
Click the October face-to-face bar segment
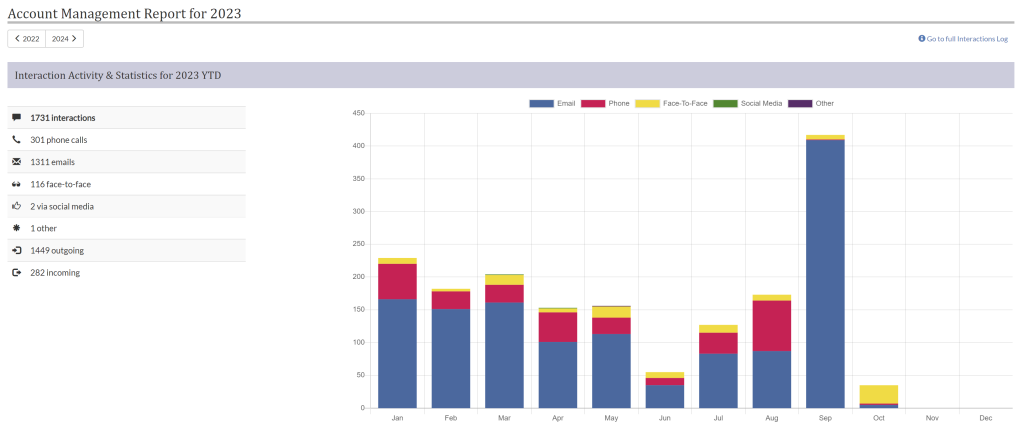coord(879,394)
